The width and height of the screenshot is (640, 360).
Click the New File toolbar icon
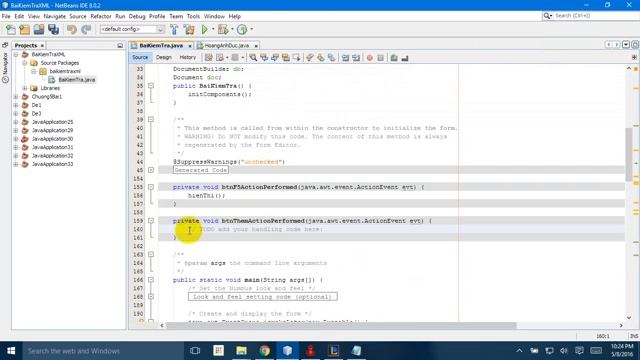11,29
